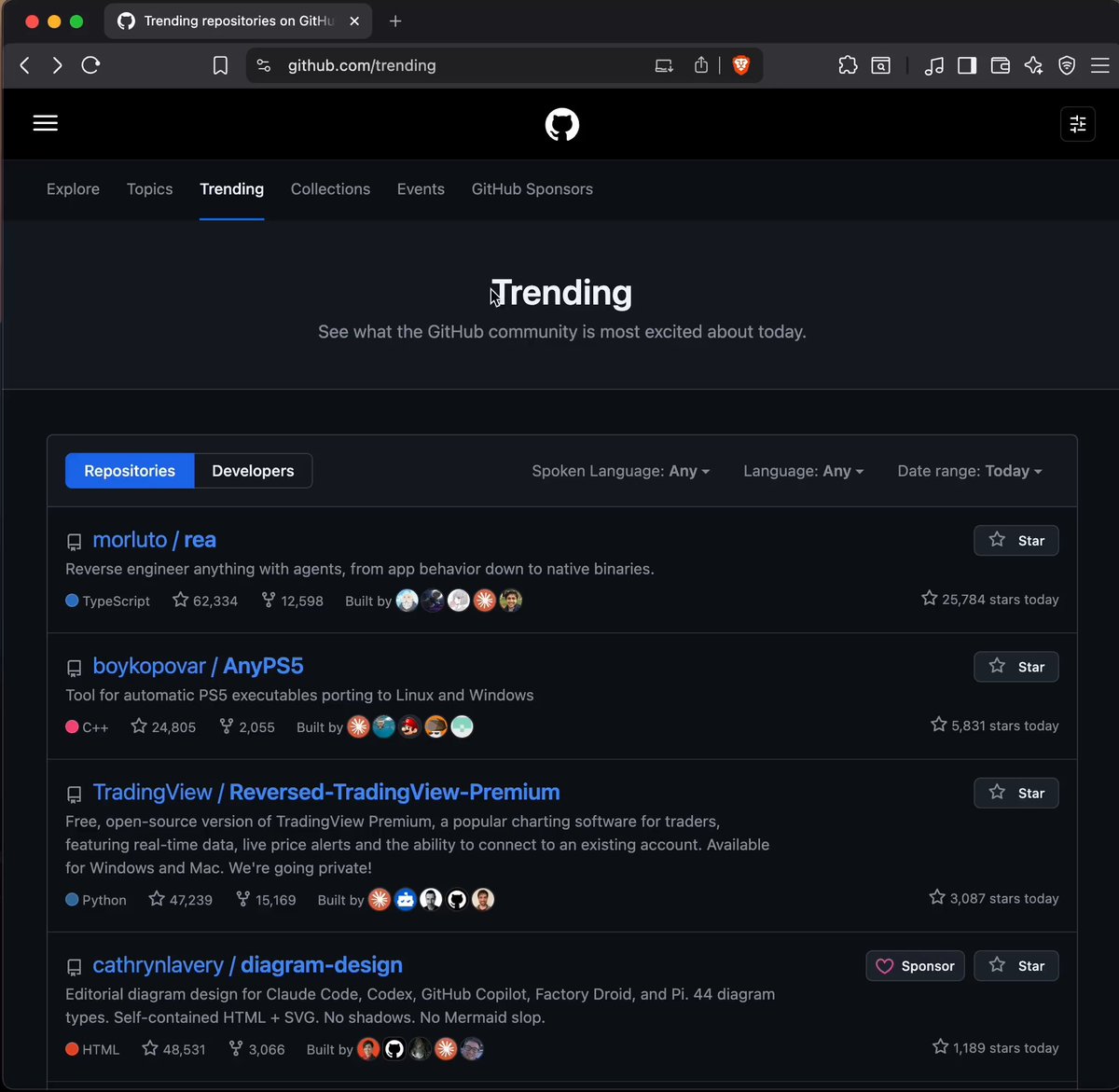Open the header settings sliders button
The image size is (1119, 1092).
click(1078, 124)
